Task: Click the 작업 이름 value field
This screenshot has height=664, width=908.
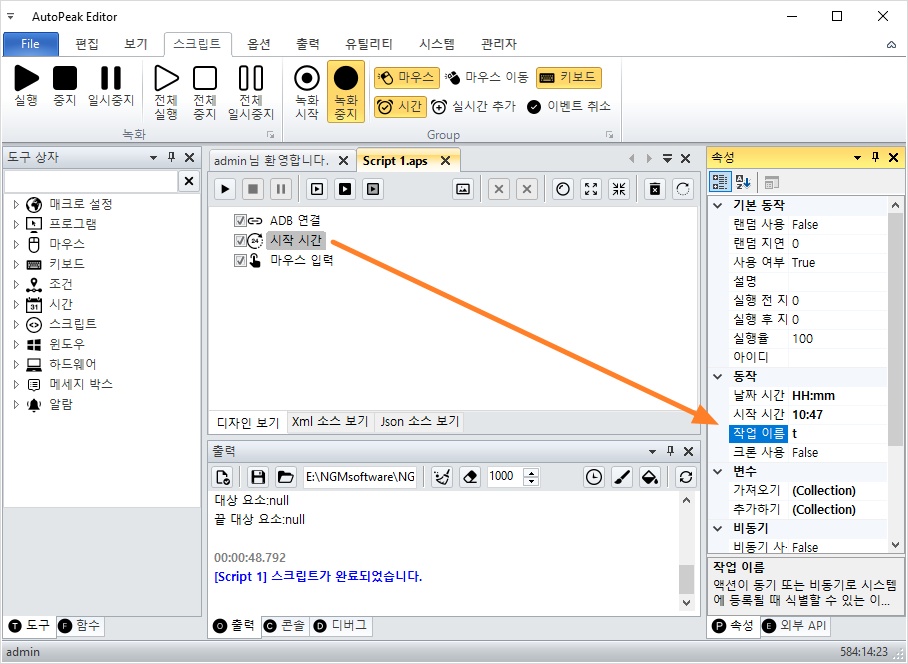Action: coord(837,434)
